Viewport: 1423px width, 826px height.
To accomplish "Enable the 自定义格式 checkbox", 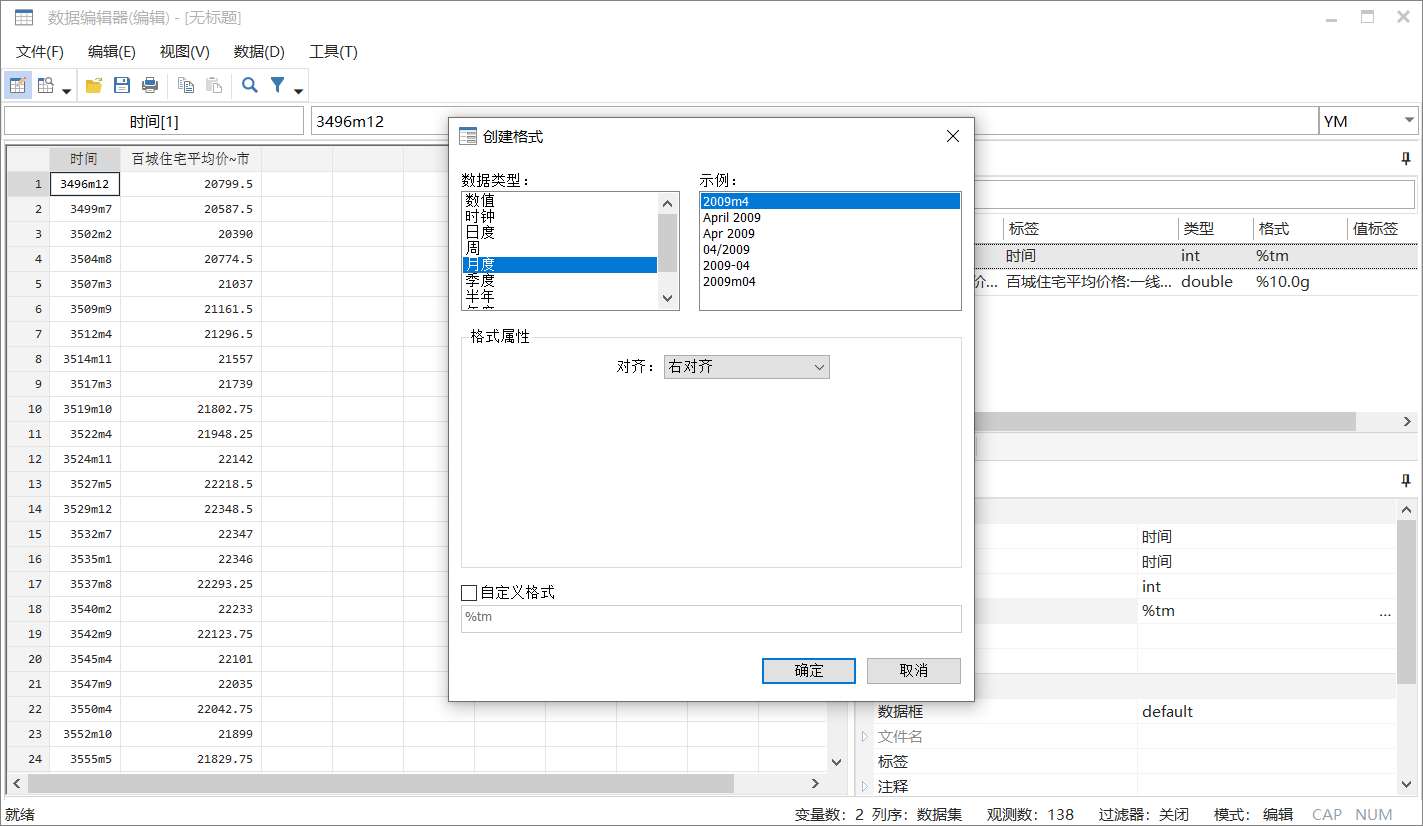I will click(x=469, y=593).
